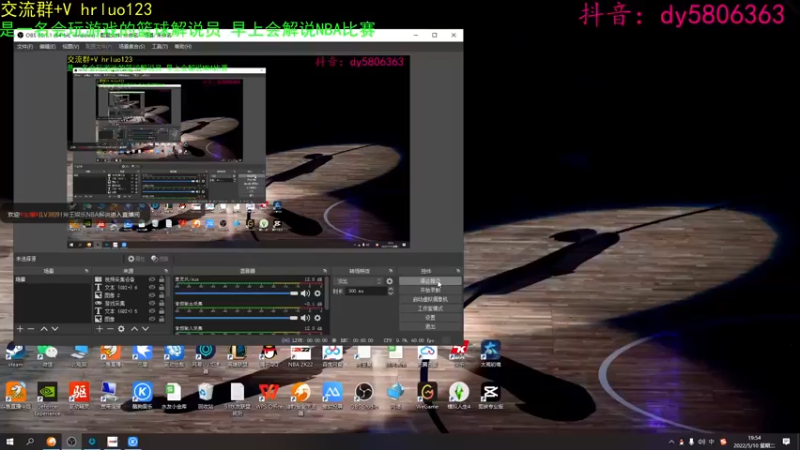
Task: Click the OBS preview canvas thumbnail
Action: coord(238,152)
